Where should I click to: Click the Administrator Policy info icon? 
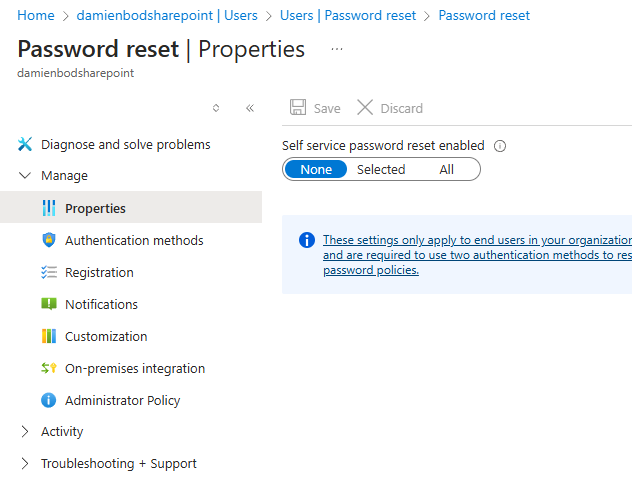(x=49, y=400)
